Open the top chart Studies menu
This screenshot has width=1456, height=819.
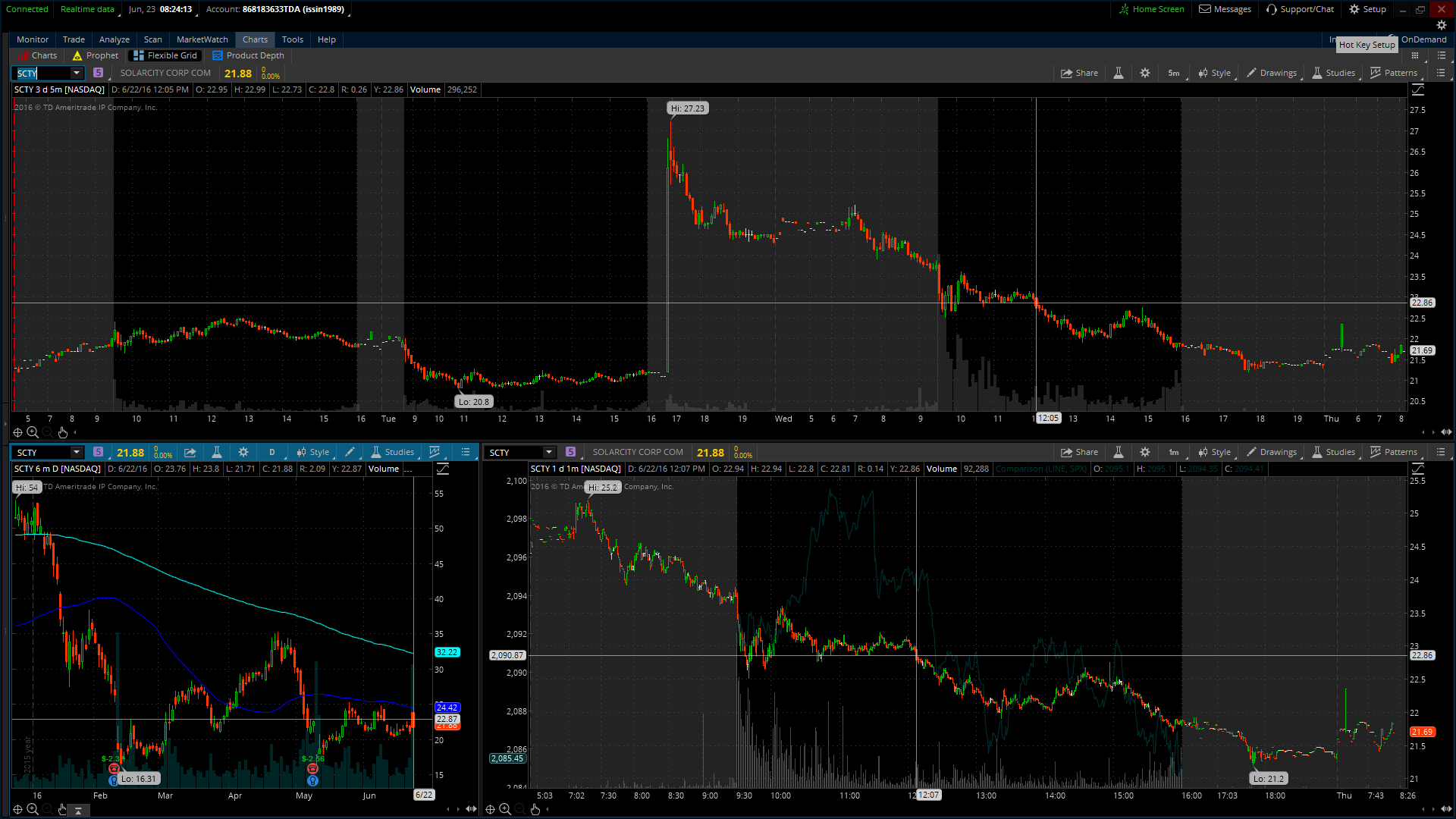1334,73
